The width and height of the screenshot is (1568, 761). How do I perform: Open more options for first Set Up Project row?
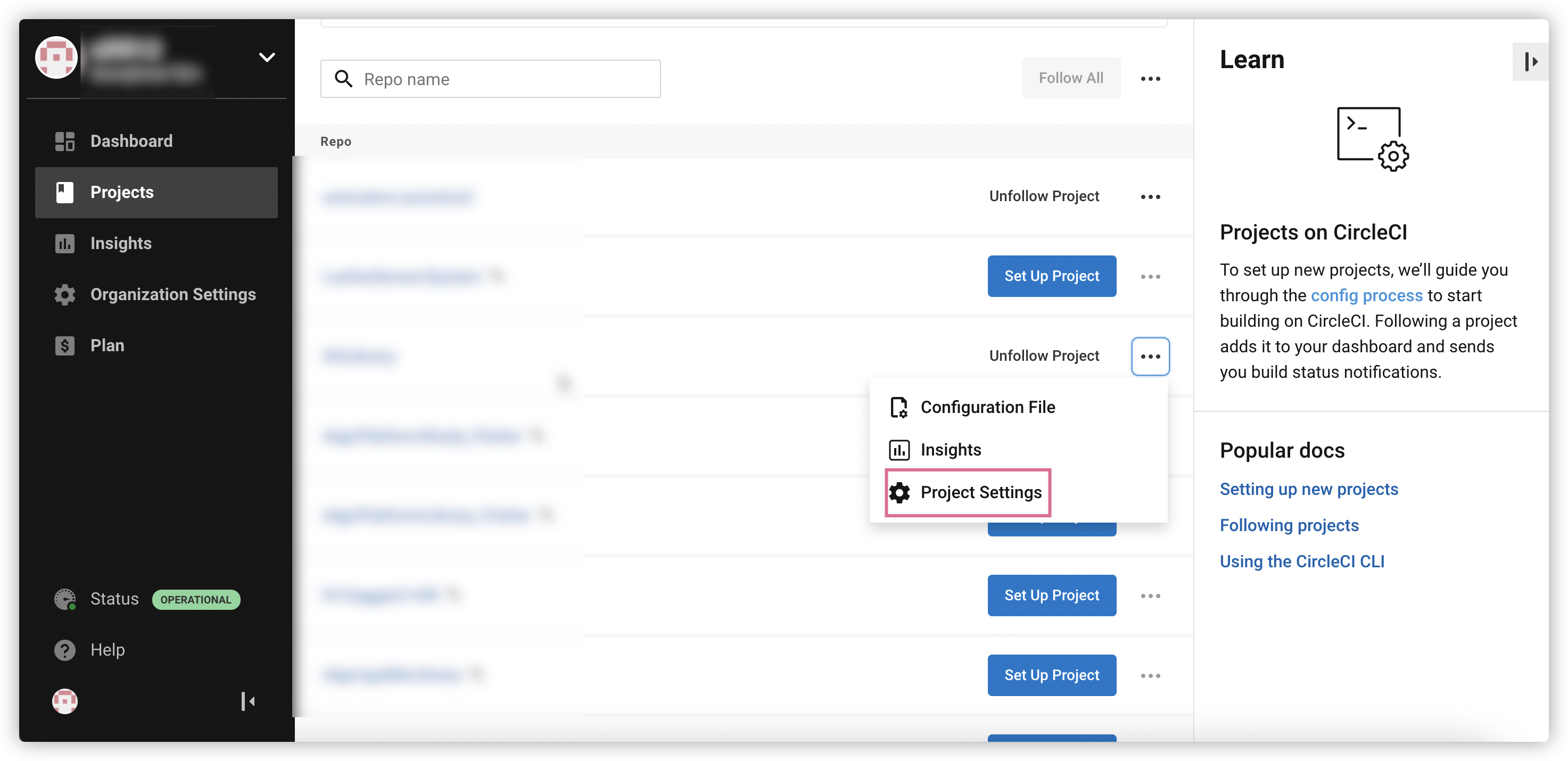pos(1150,276)
